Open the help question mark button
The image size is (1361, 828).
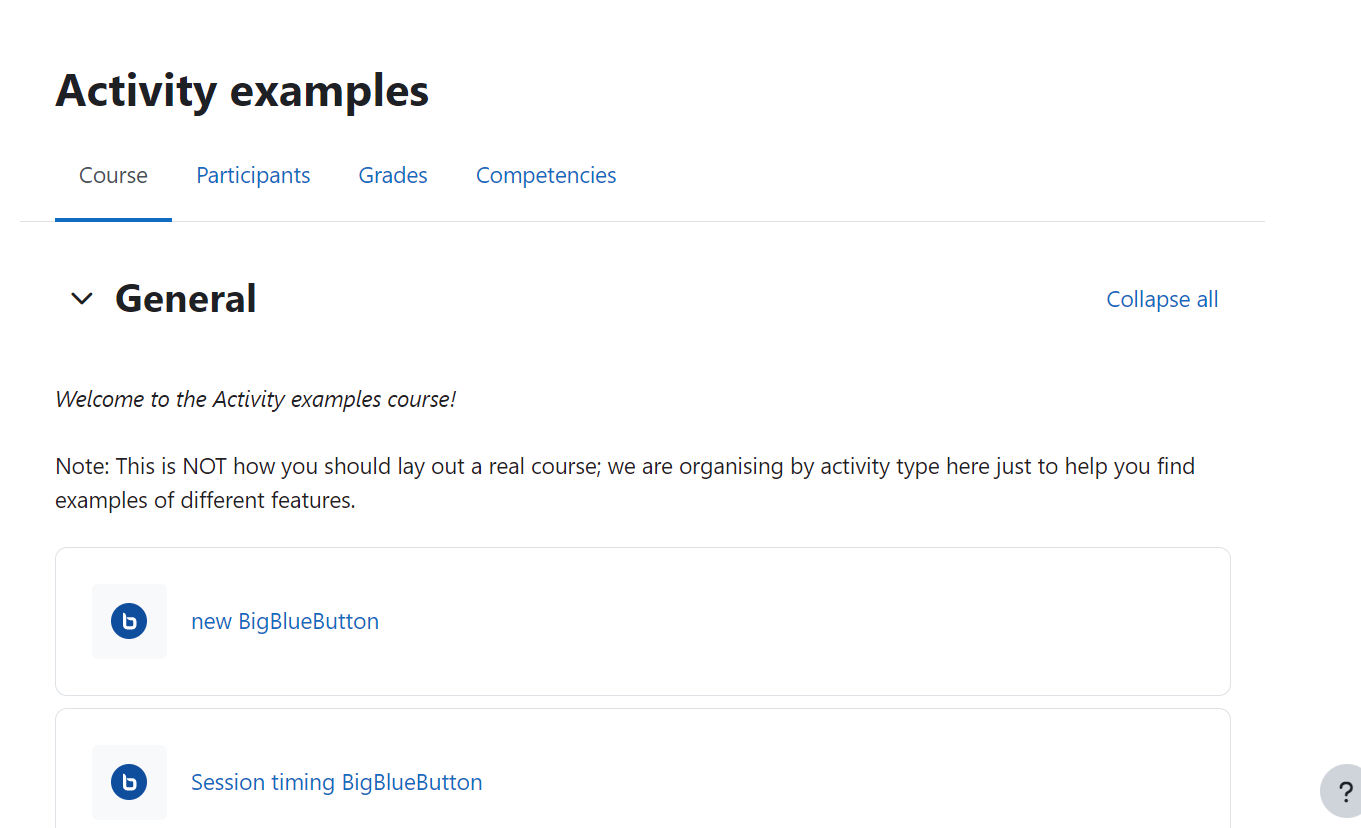1345,791
